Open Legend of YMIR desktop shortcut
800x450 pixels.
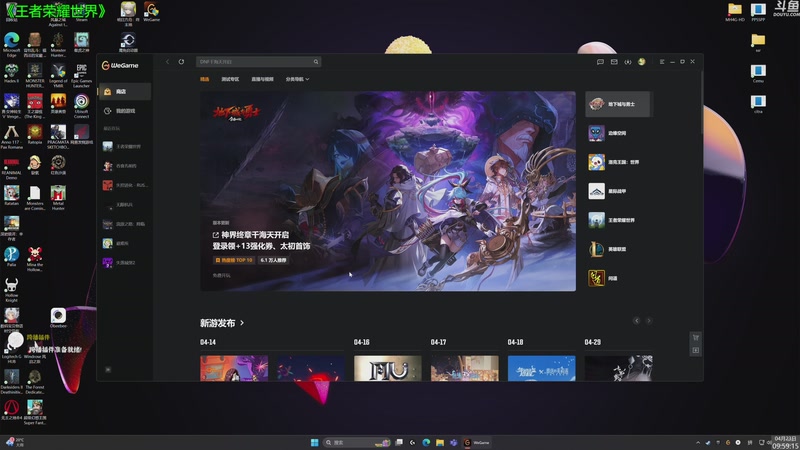point(58,76)
